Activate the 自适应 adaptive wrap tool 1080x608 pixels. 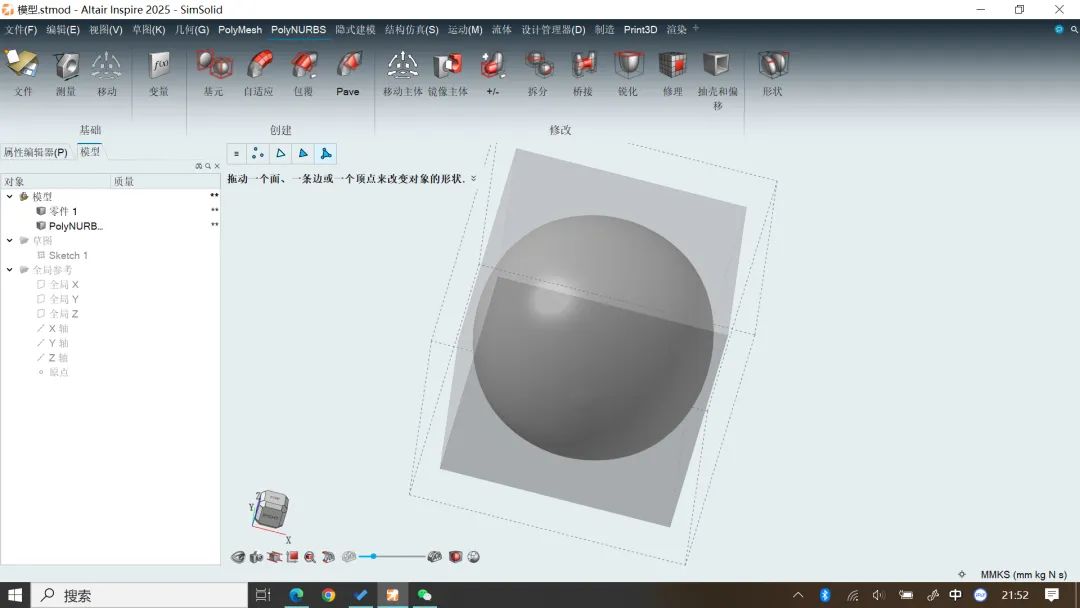pyautogui.click(x=258, y=68)
